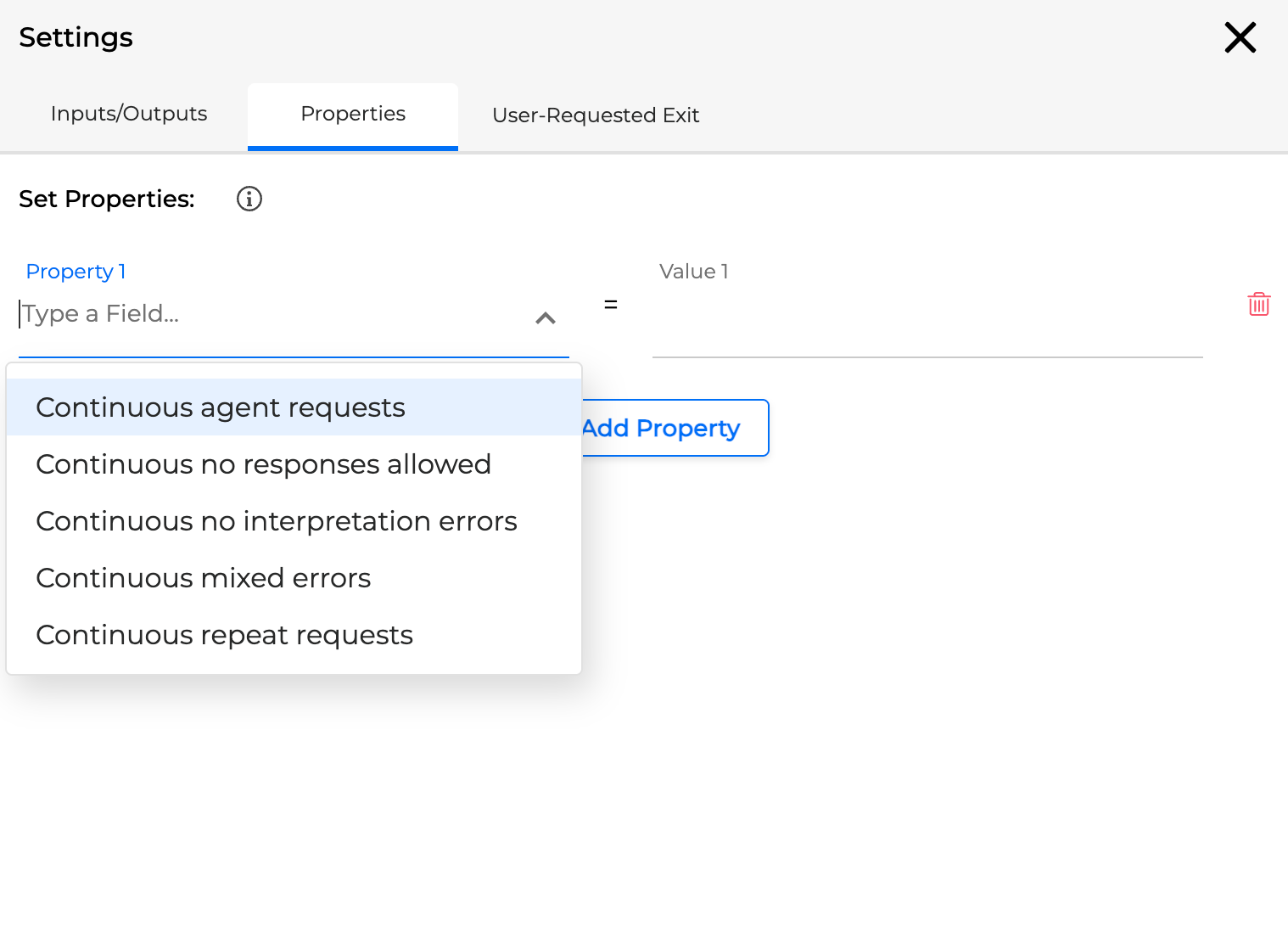The height and width of the screenshot is (949, 1288).
Task: Select Continuous agent requests from the dropdown
Action: (221, 407)
